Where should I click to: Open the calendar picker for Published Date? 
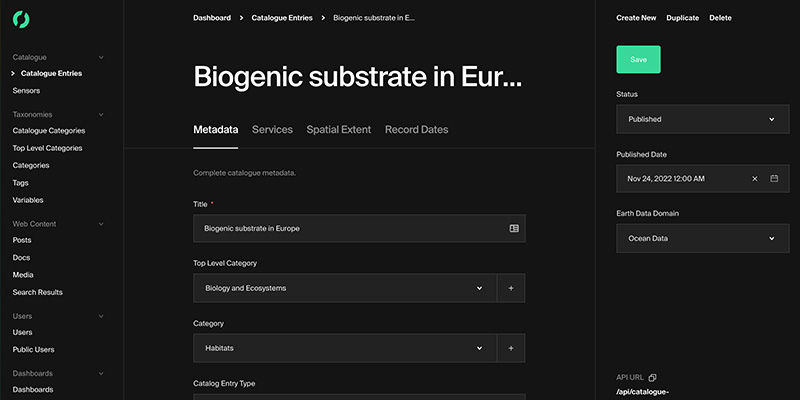[774, 179]
